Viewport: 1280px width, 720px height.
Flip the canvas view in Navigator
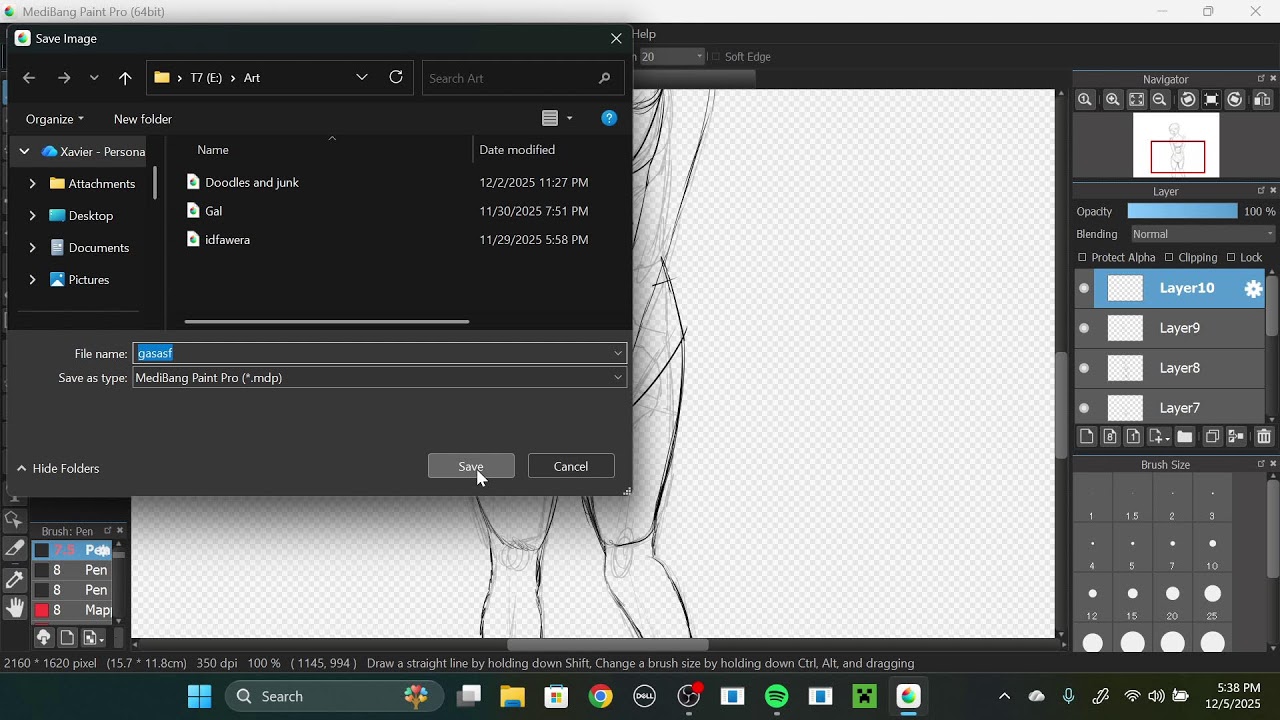click(x=1262, y=100)
